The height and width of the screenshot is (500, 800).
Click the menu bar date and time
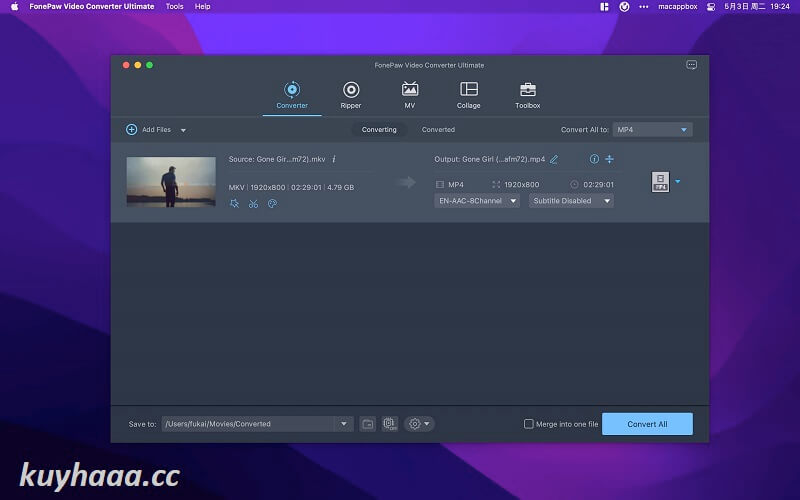pos(757,7)
